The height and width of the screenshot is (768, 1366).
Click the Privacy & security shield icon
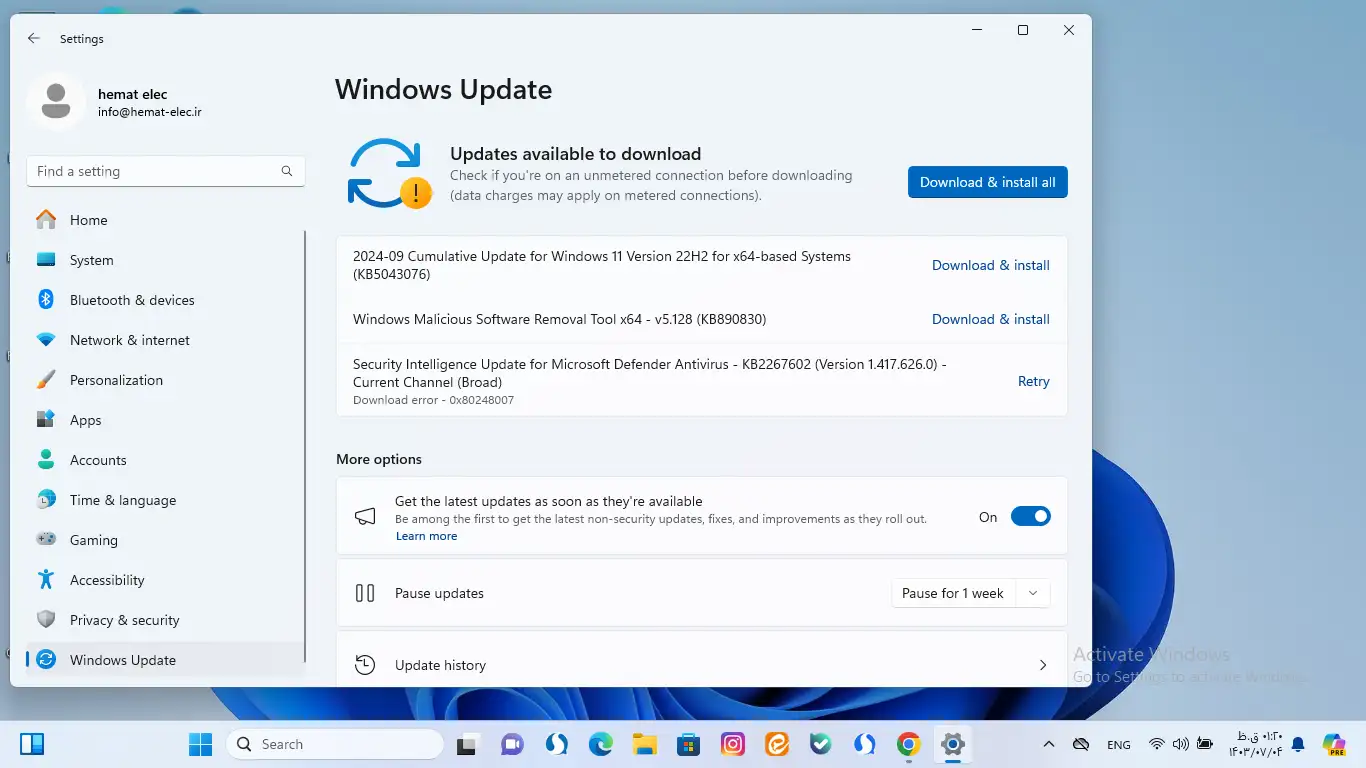coord(46,620)
